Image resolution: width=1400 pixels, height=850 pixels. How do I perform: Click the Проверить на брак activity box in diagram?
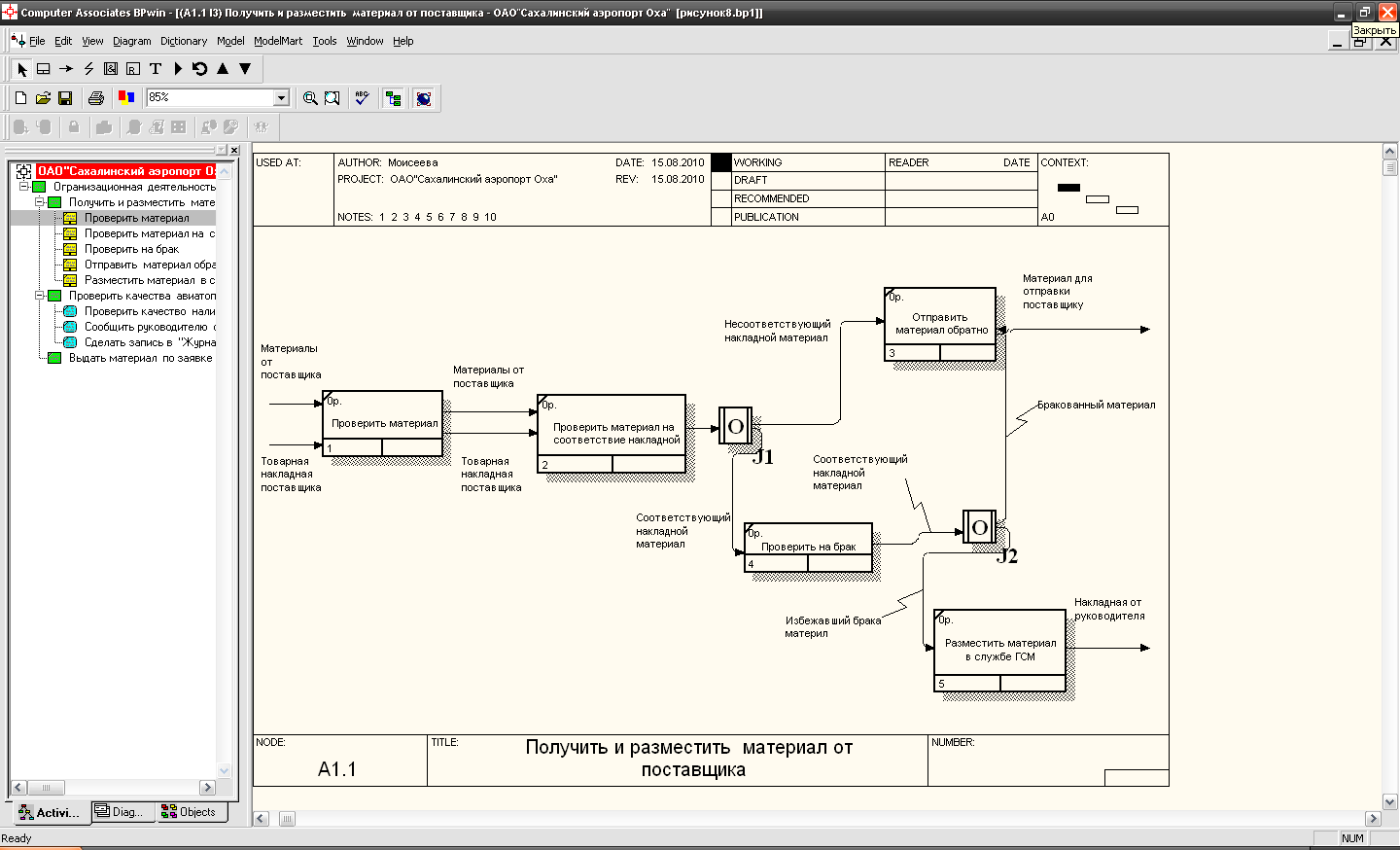(808, 547)
